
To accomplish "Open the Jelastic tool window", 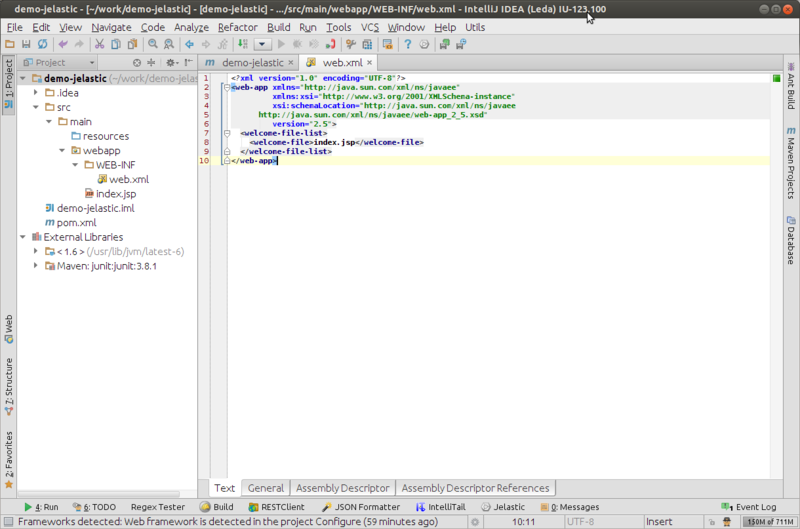I will [x=502, y=507].
